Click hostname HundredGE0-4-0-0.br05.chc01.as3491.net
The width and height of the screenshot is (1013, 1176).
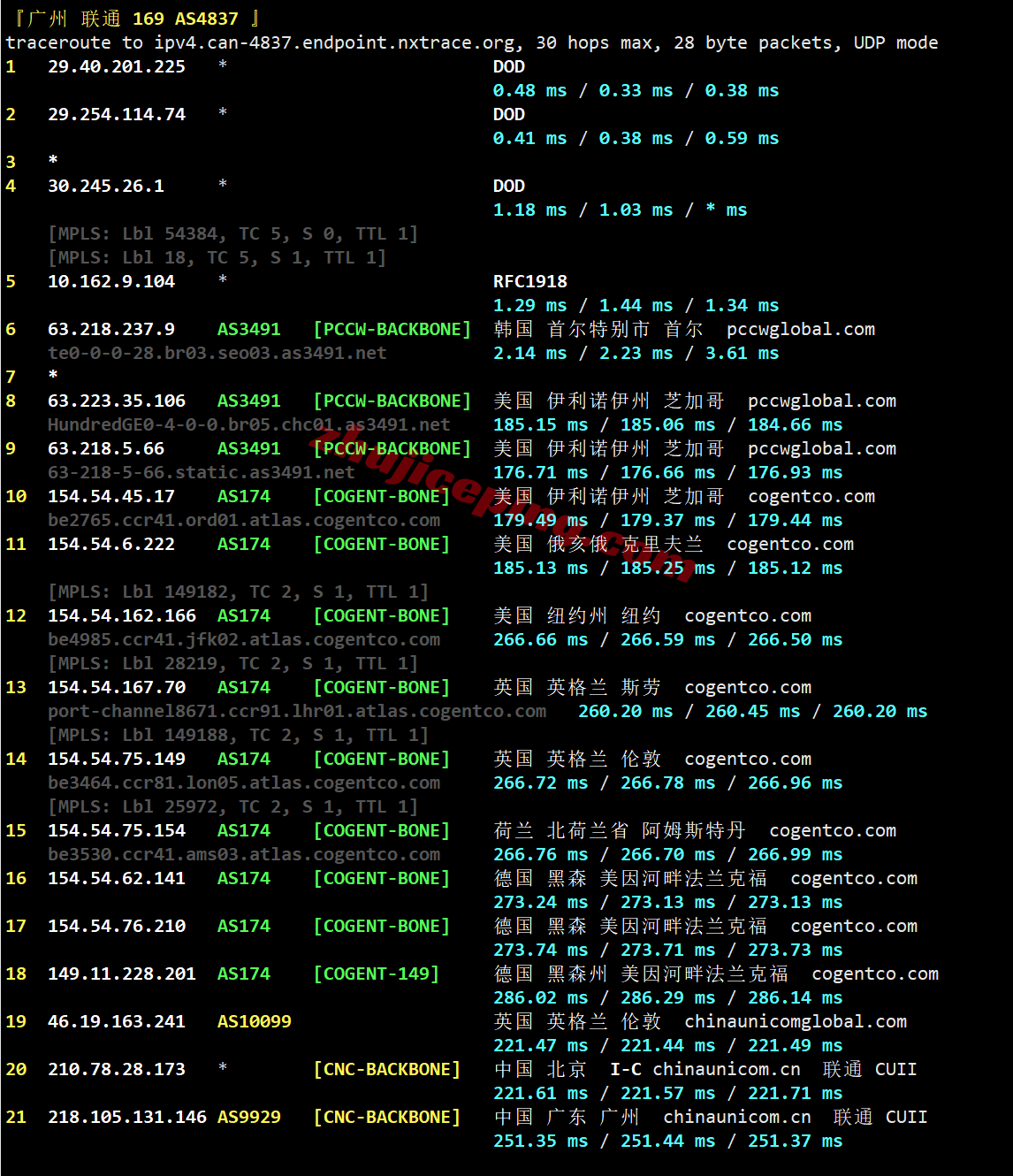coord(248,424)
